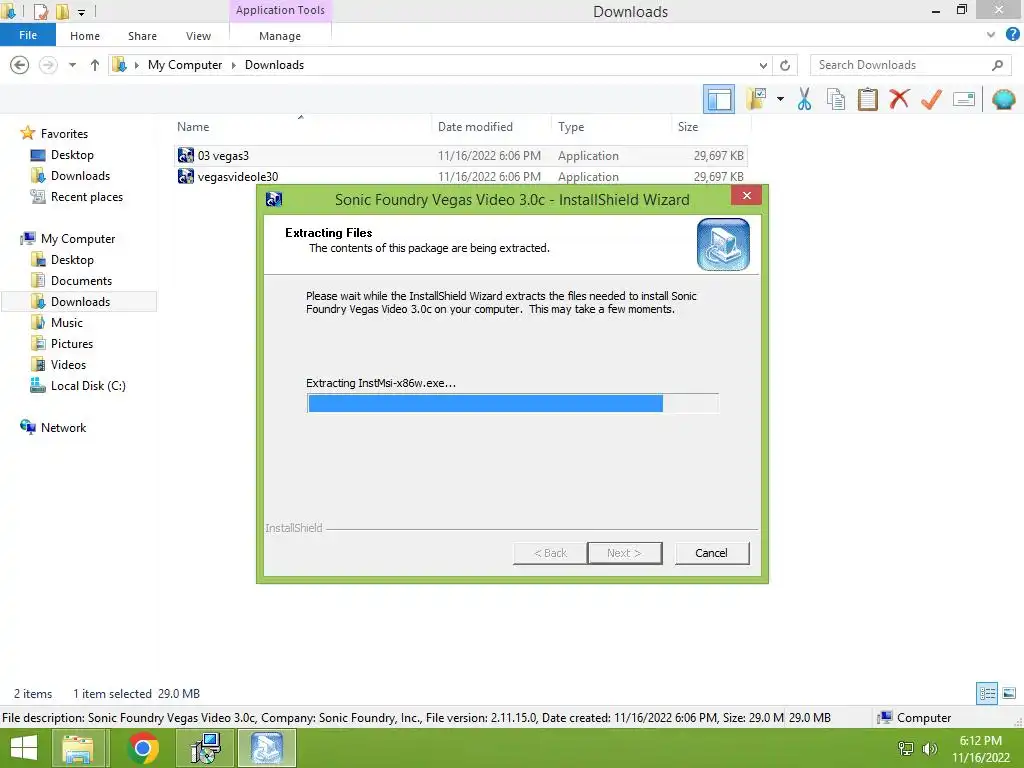Viewport: 1024px width, 768px height.
Task: Click the Properties quick access icon
Action: (40, 11)
